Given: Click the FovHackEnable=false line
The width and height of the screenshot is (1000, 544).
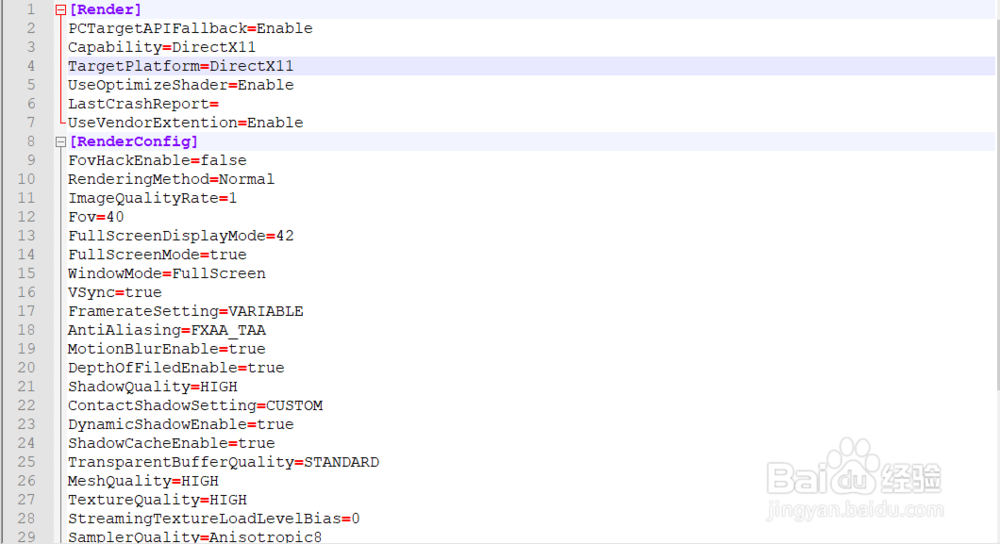Looking at the screenshot, I should (158, 160).
